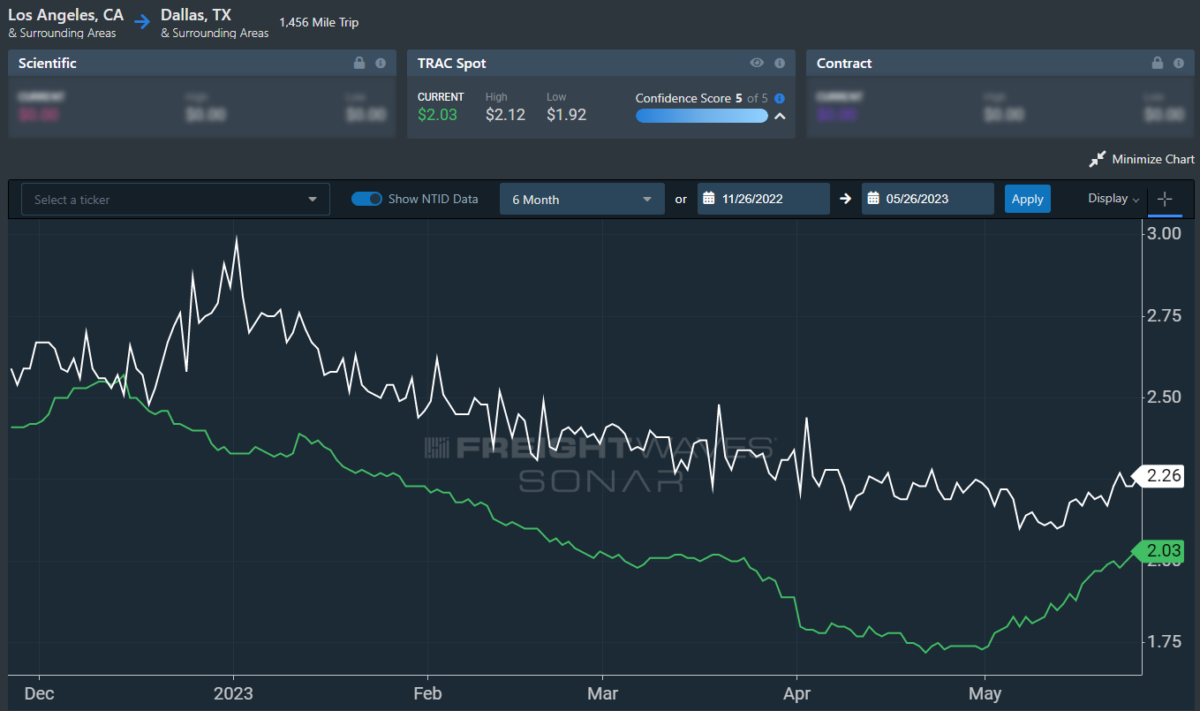Click the info icon on Scientific panel
This screenshot has width=1200, height=711.
pos(380,63)
